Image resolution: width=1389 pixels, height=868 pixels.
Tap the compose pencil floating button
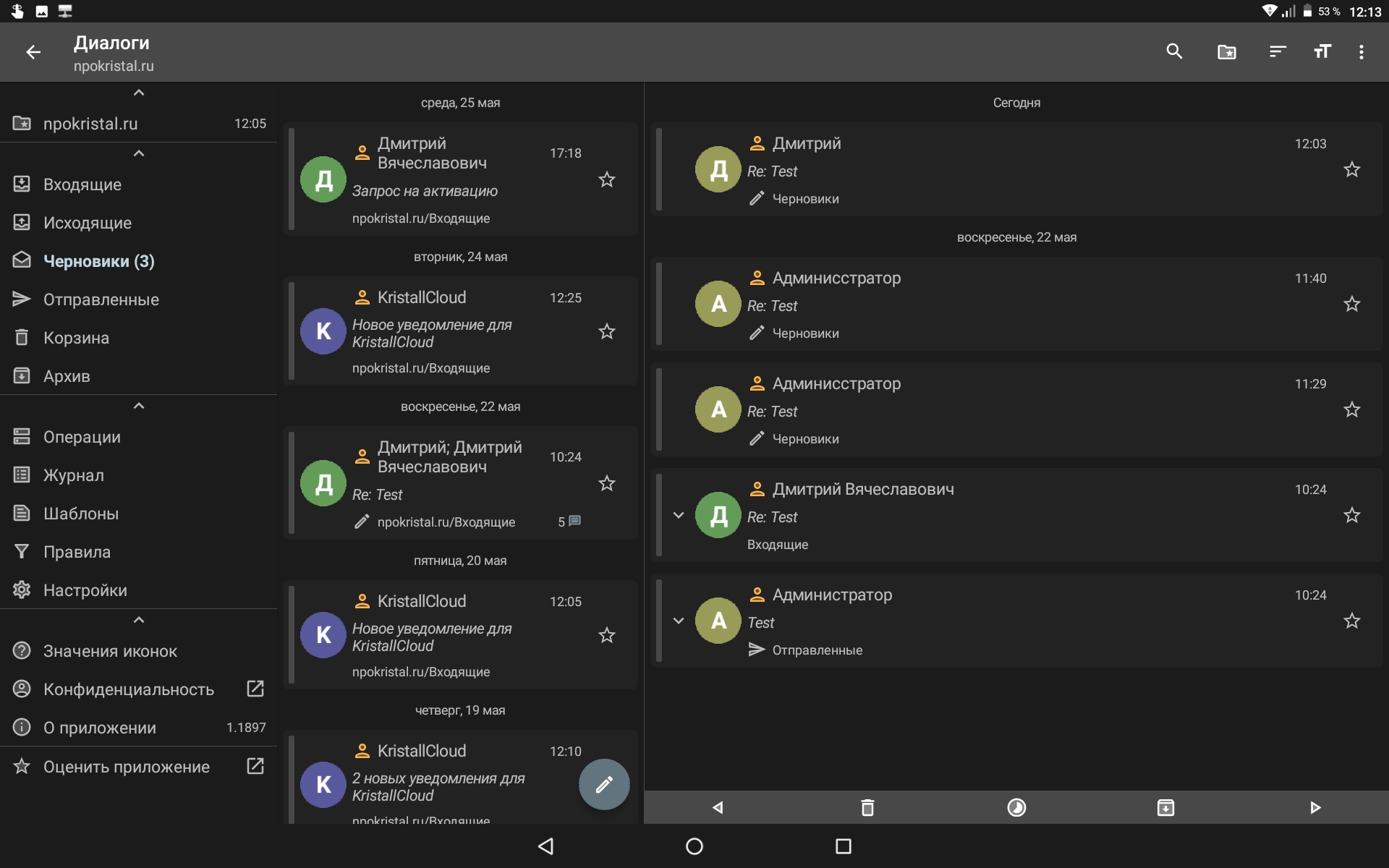pos(604,784)
